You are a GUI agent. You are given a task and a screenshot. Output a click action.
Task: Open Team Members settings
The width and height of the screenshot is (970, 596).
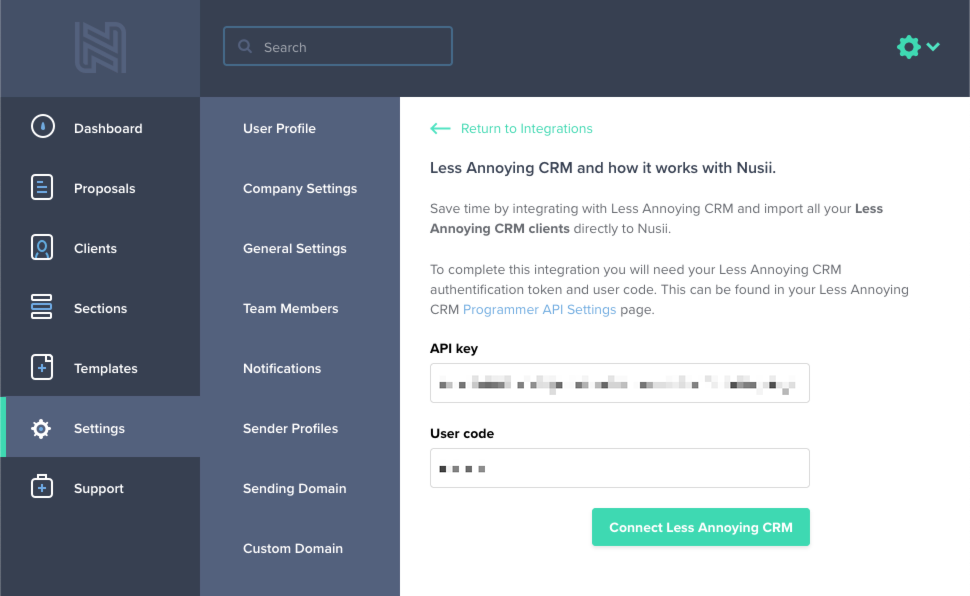tap(290, 308)
